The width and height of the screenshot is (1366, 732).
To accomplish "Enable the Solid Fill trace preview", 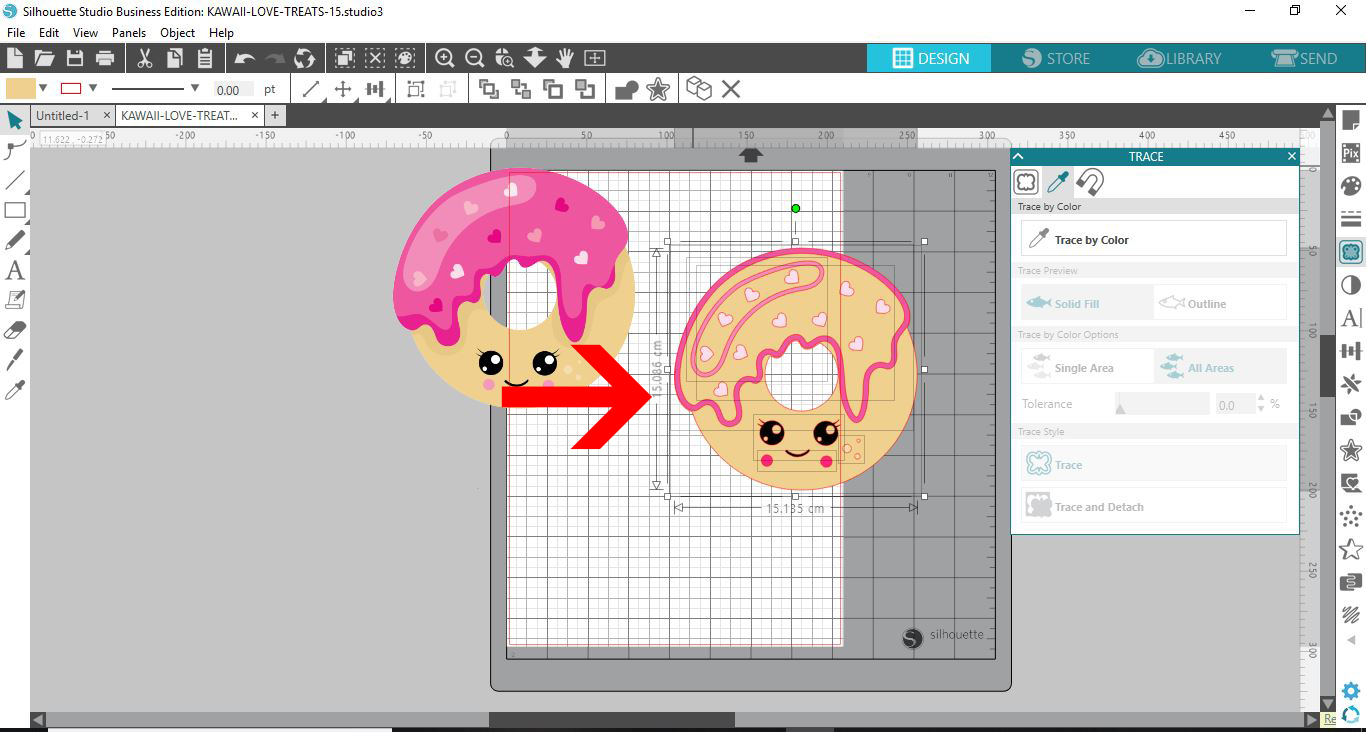I will point(1087,303).
